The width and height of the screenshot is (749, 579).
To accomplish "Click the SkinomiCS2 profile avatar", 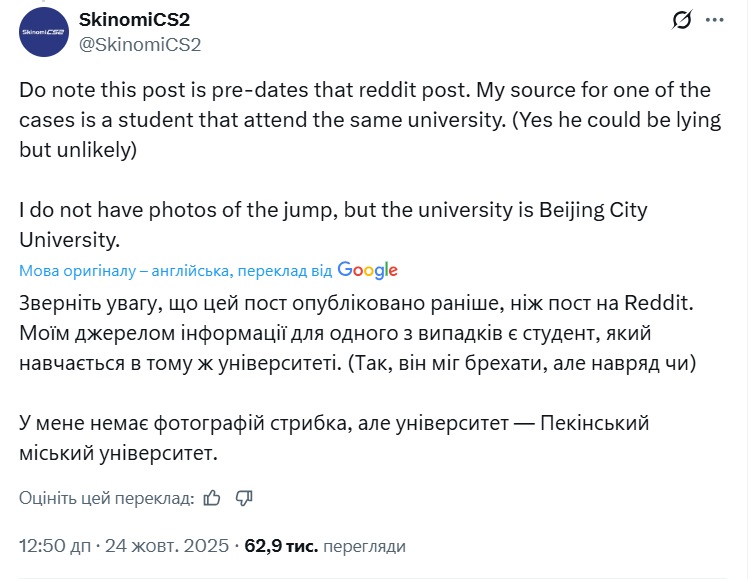I will click(x=43, y=33).
